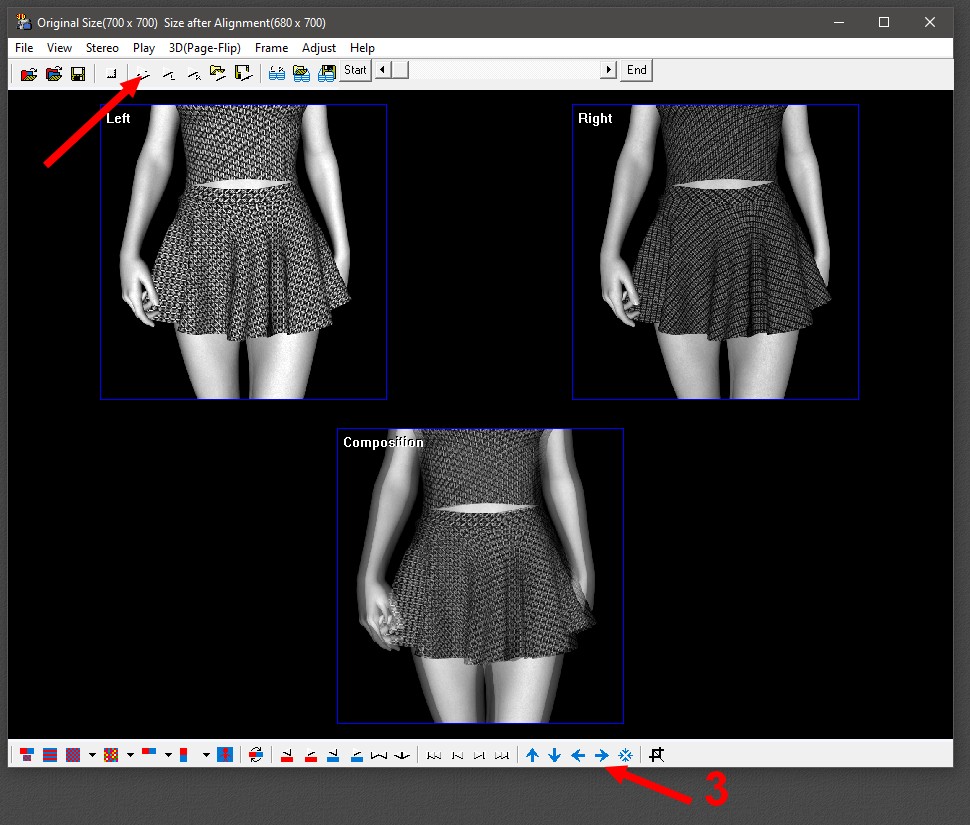The height and width of the screenshot is (825, 970).
Task: Select the red-blue checker pattern view icon
Action: (73, 754)
